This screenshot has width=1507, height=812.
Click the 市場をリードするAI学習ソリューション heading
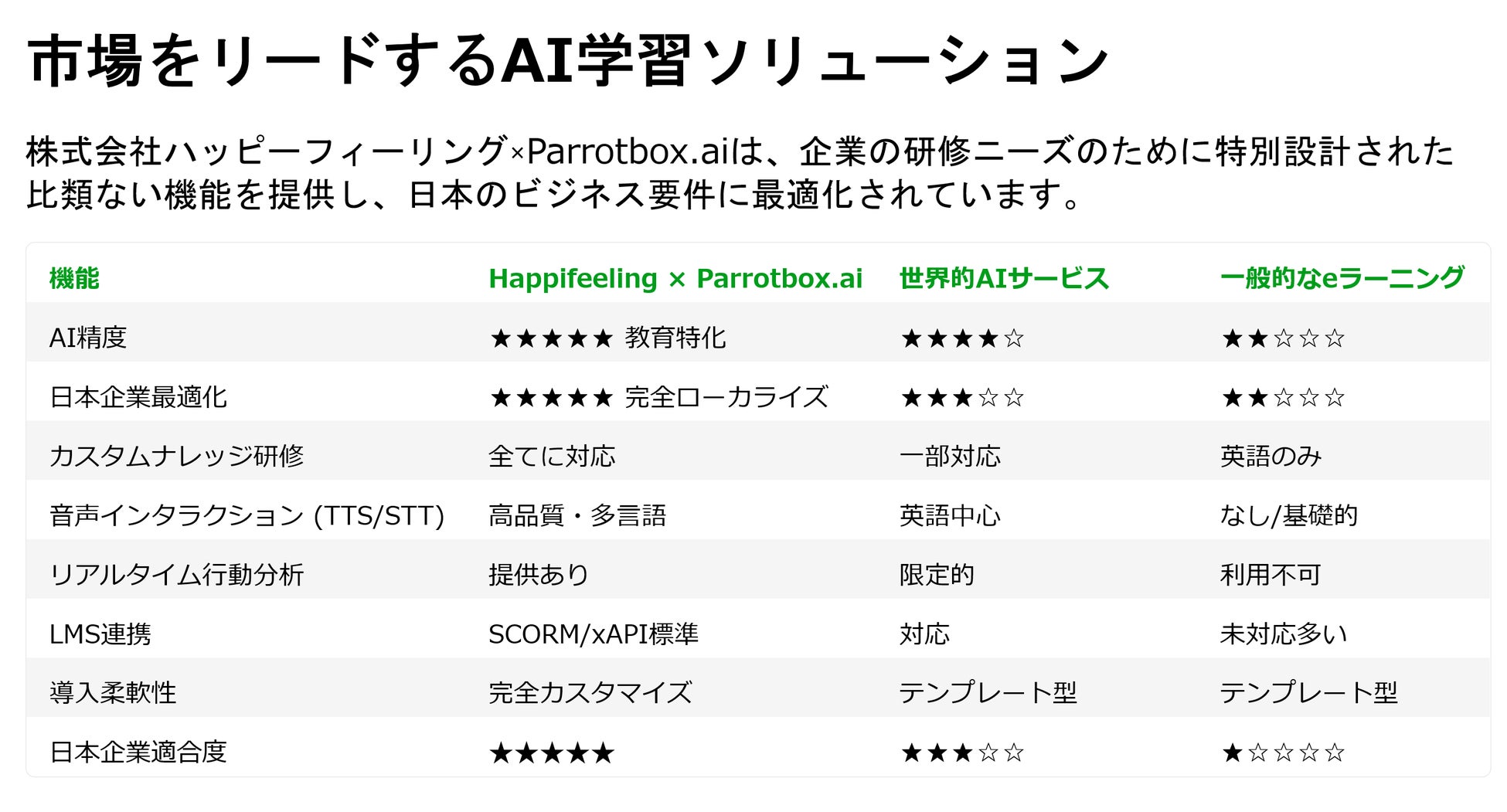pos(568,60)
